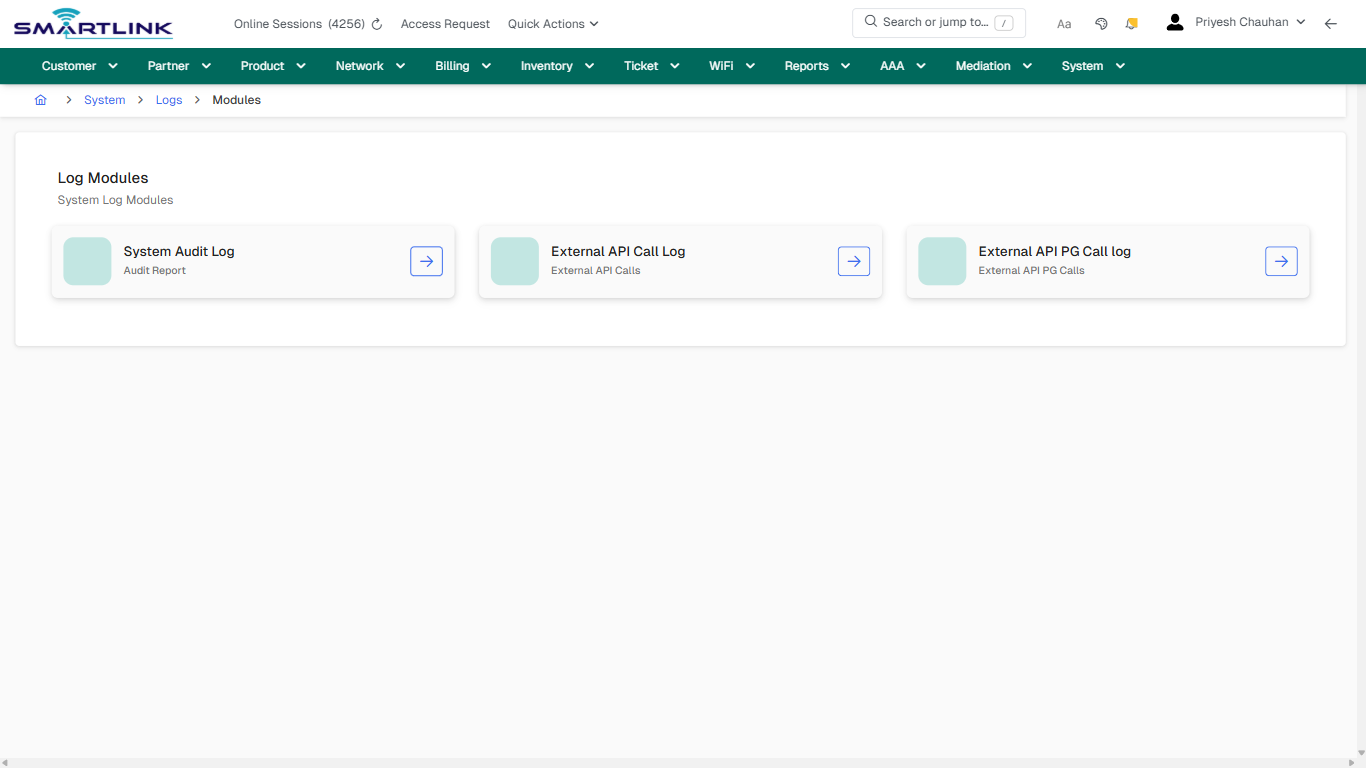The height and width of the screenshot is (768, 1366).
Task: Open the Billing menu
Action: 461,65
